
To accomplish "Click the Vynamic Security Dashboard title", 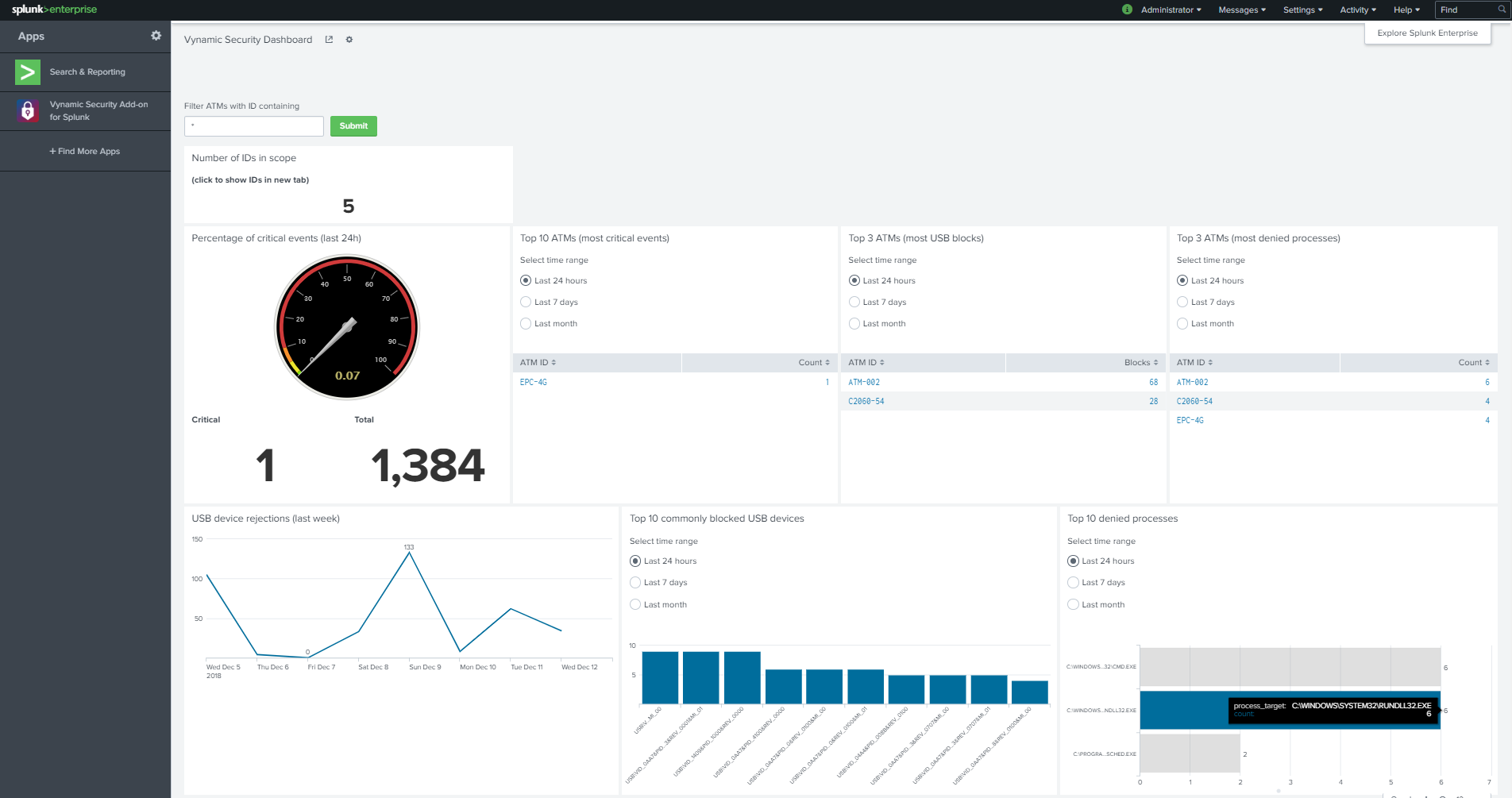I will (248, 40).
